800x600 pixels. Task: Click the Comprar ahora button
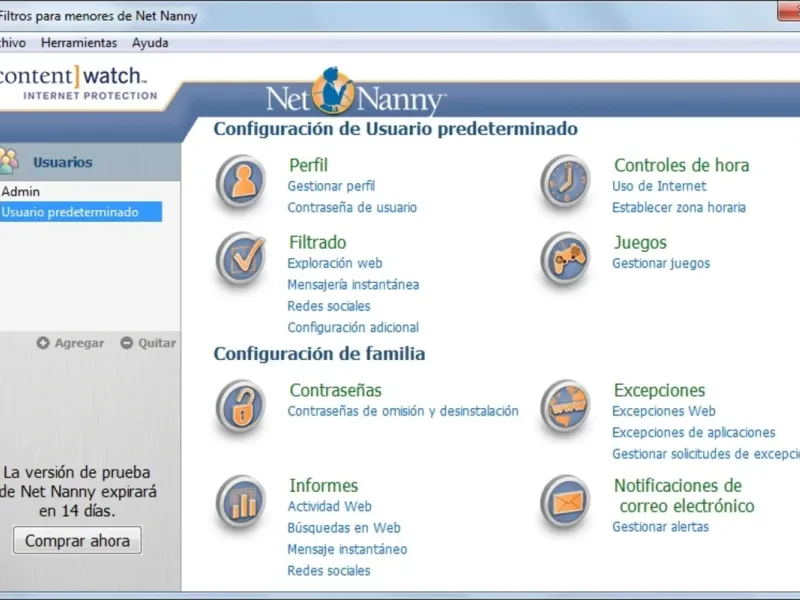pos(77,540)
